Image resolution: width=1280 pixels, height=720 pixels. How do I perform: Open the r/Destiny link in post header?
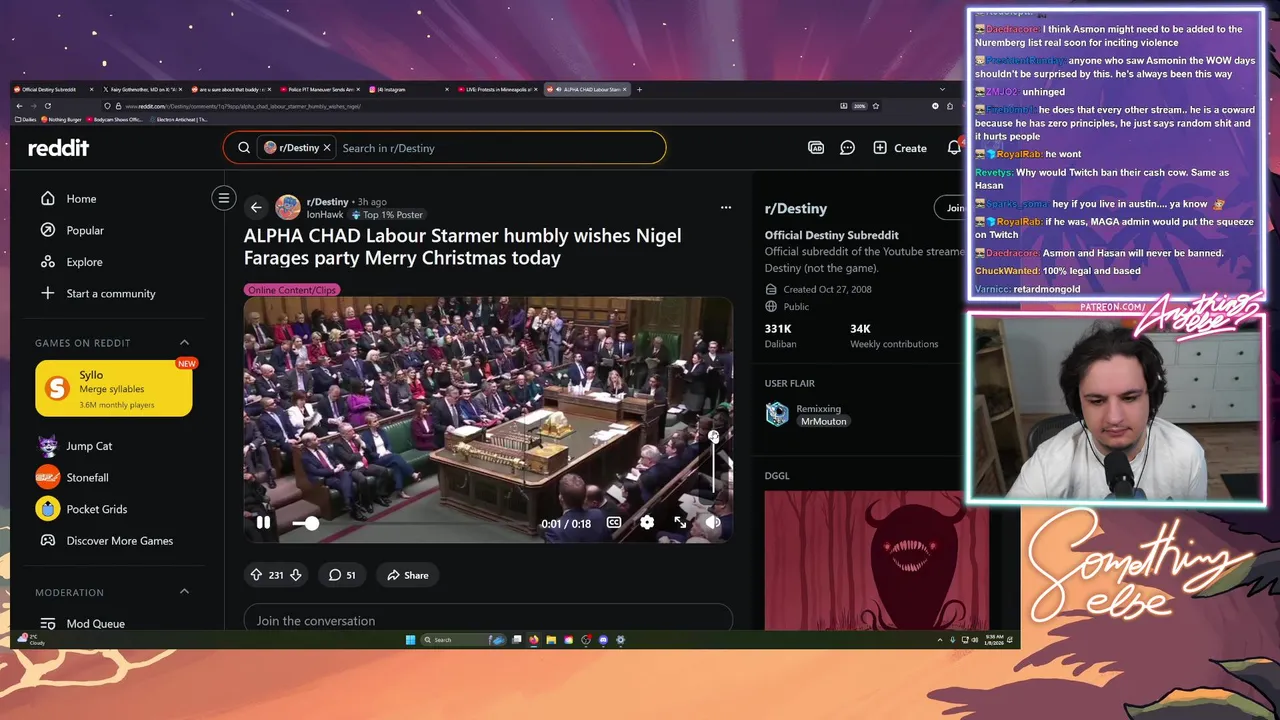(327, 202)
